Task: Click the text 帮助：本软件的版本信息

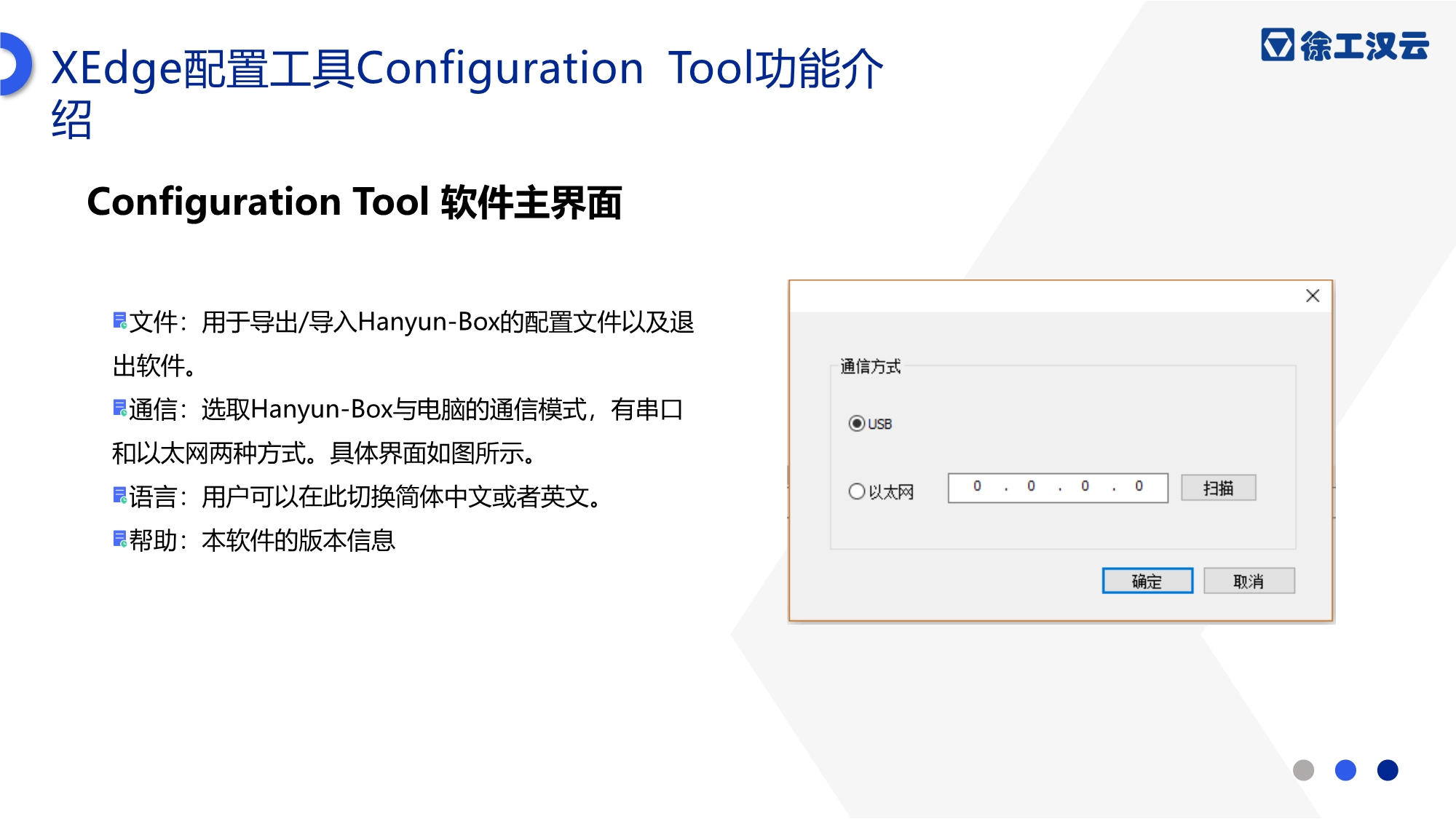Action: [262, 540]
